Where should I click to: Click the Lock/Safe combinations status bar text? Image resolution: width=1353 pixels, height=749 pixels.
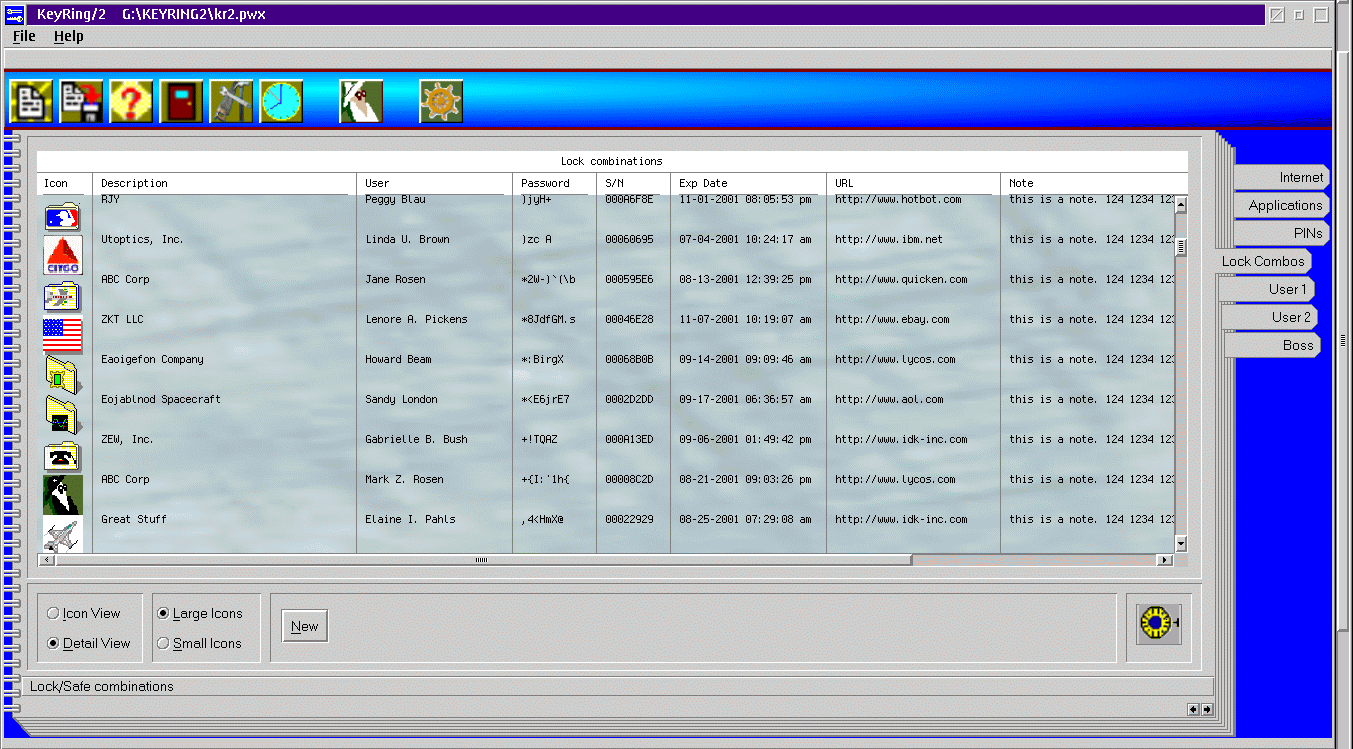point(102,686)
